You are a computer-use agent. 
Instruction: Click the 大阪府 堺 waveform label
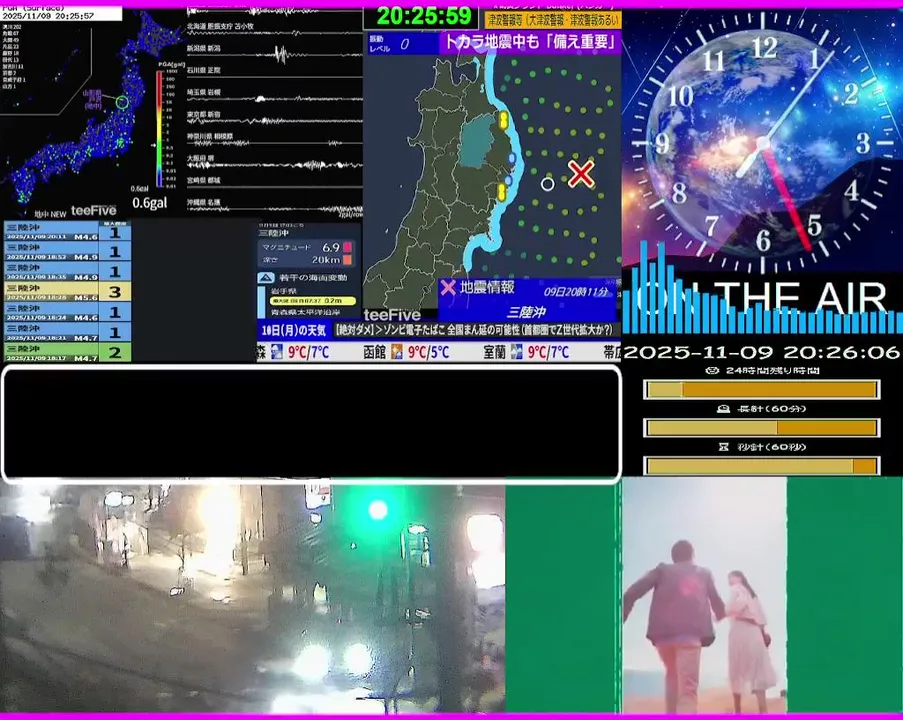200,158
